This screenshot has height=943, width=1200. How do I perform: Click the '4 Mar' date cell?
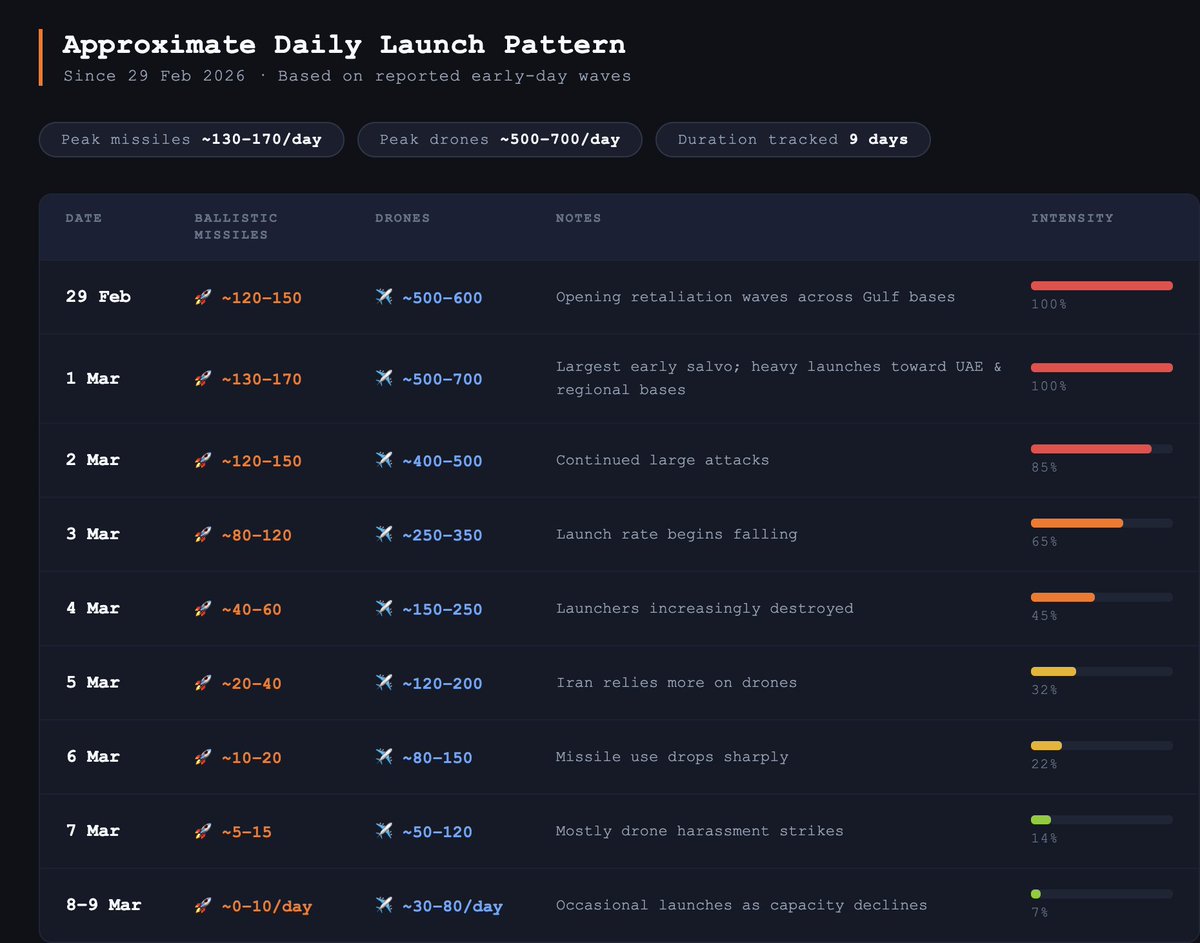[x=92, y=608]
